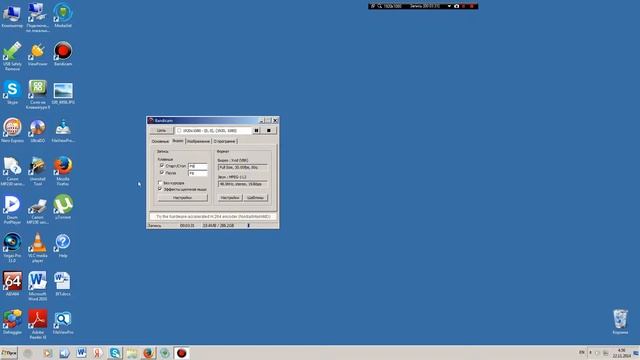Open the ViewPower desktop shortcut

38,54
